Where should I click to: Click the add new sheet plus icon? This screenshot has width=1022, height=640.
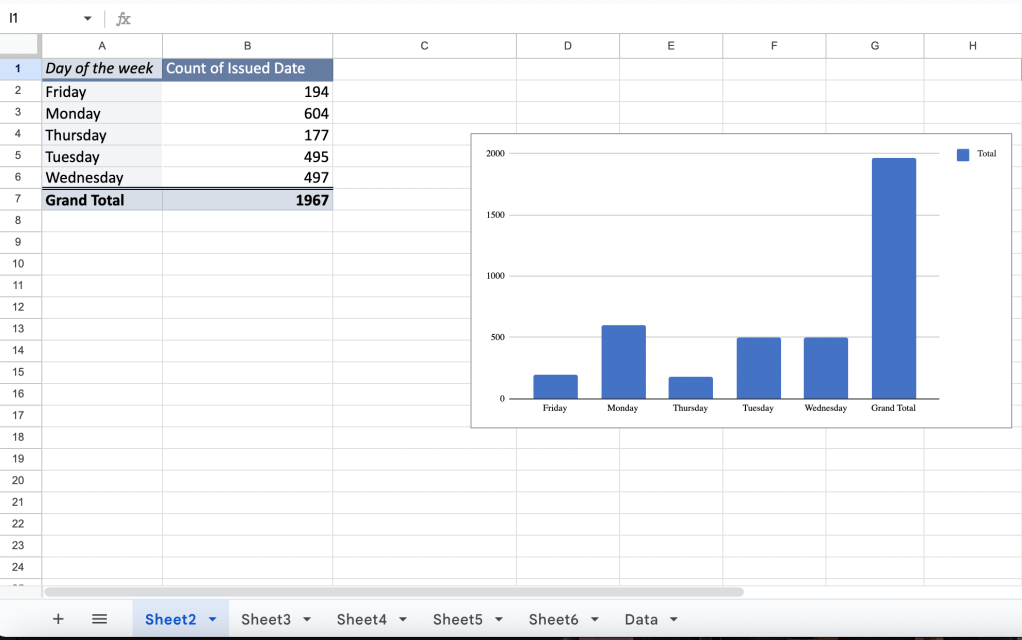tap(58, 619)
